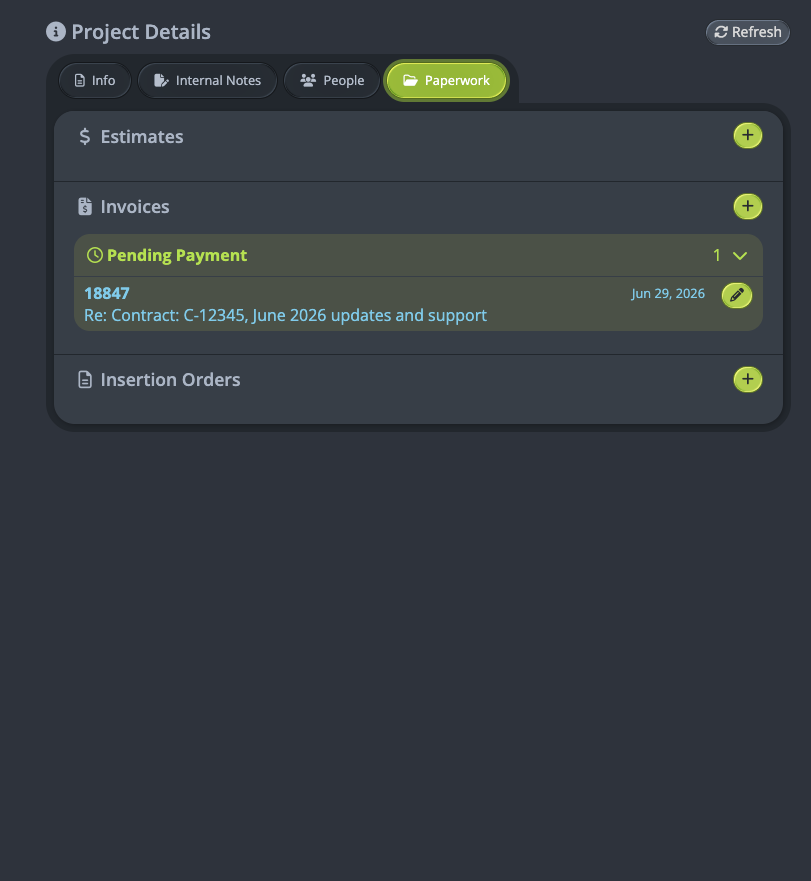Click the Pending Payment count 1
The width and height of the screenshot is (811, 881).
[717, 256]
